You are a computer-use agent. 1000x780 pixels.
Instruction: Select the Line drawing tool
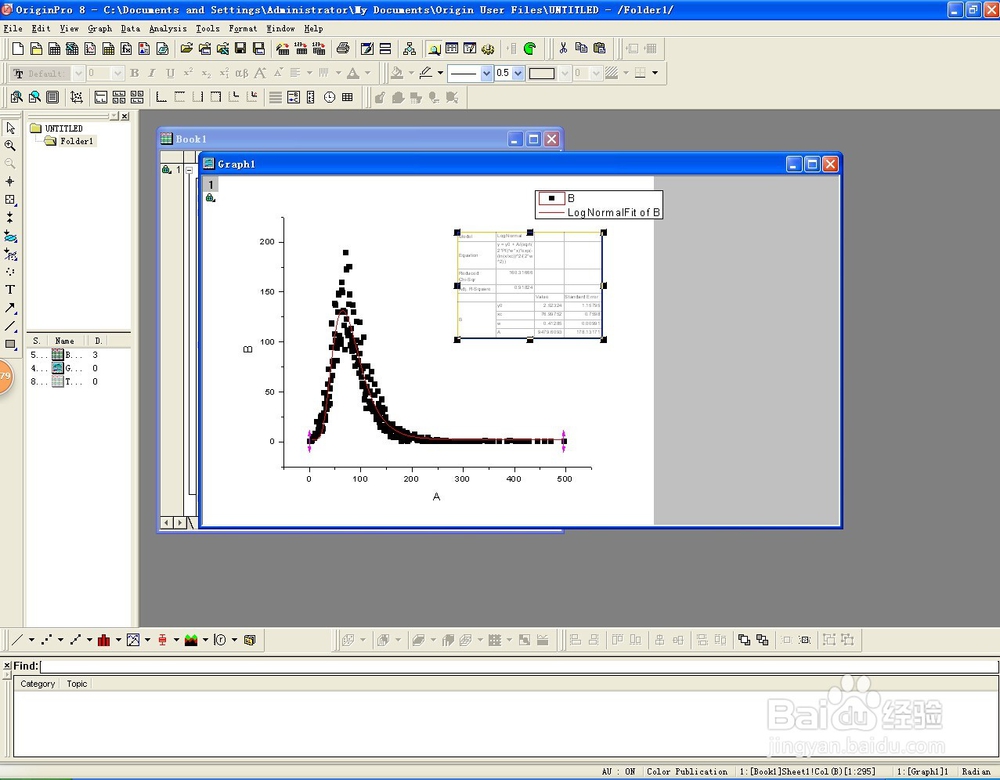[10, 327]
